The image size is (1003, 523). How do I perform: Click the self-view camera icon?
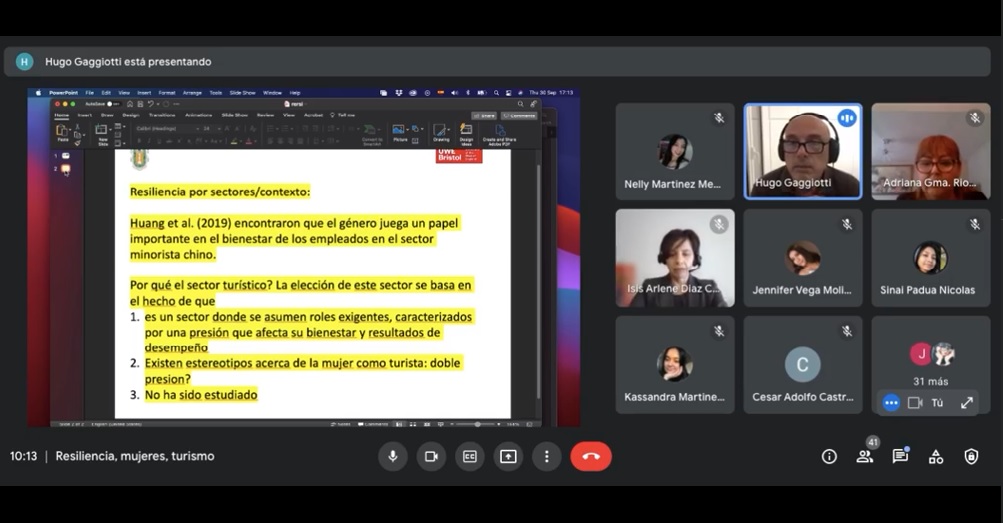pos(915,403)
